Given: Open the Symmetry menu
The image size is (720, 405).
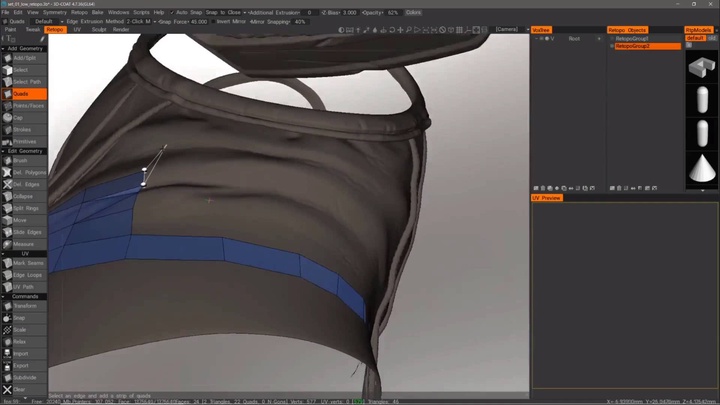Looking at the screenshot, I should [x=55, y=12].
